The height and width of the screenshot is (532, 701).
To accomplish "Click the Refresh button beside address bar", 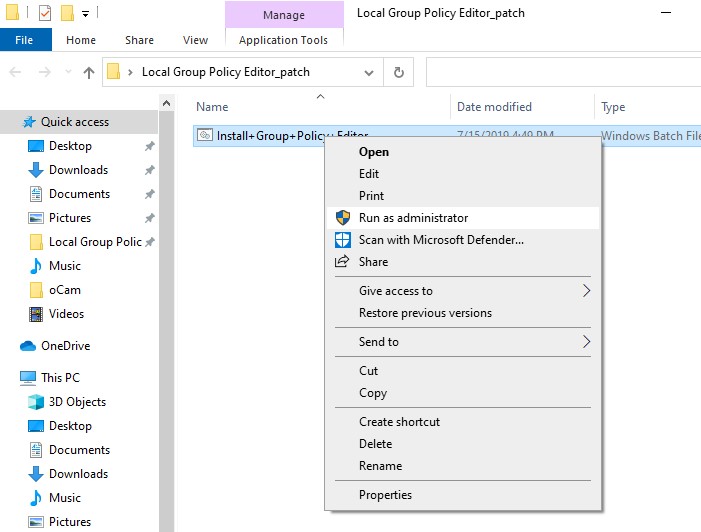I will [x=399, y=72].
